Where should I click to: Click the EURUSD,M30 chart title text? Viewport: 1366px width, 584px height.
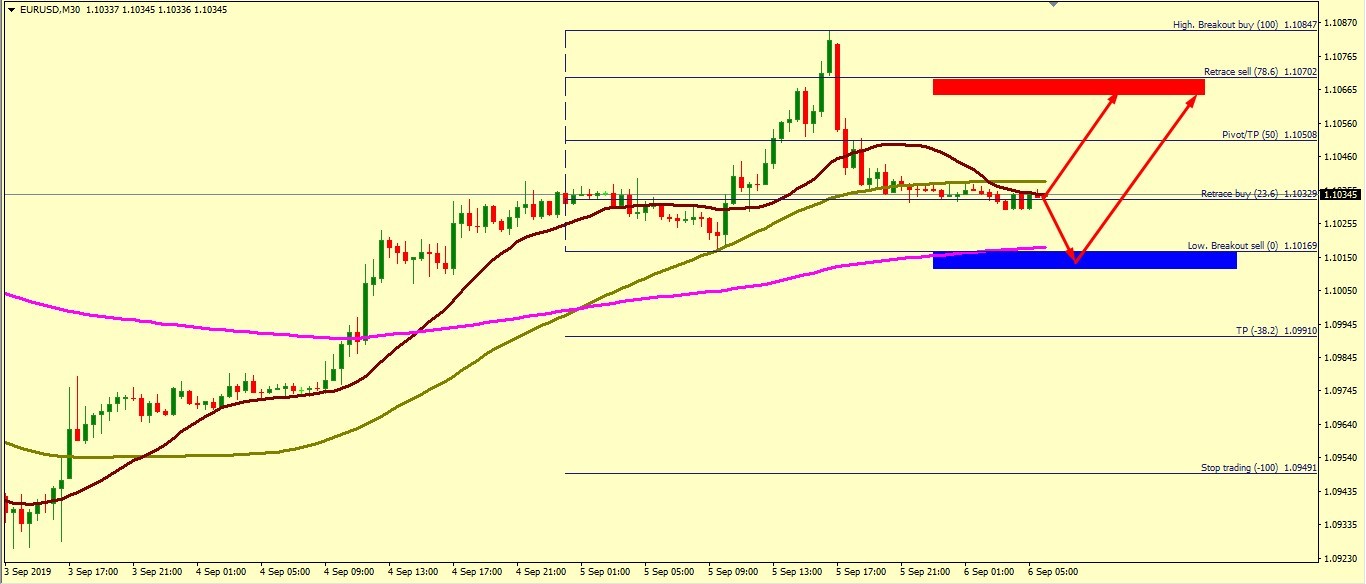tap(50, 10)
